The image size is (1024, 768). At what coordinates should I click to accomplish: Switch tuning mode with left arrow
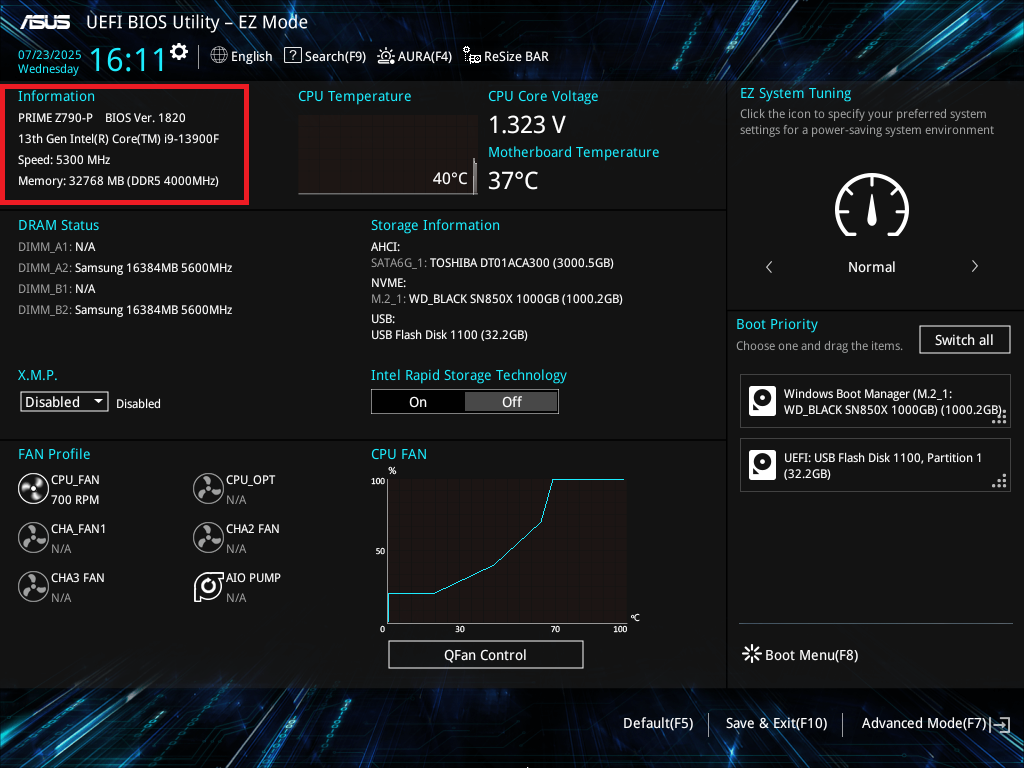coord(769,266)
